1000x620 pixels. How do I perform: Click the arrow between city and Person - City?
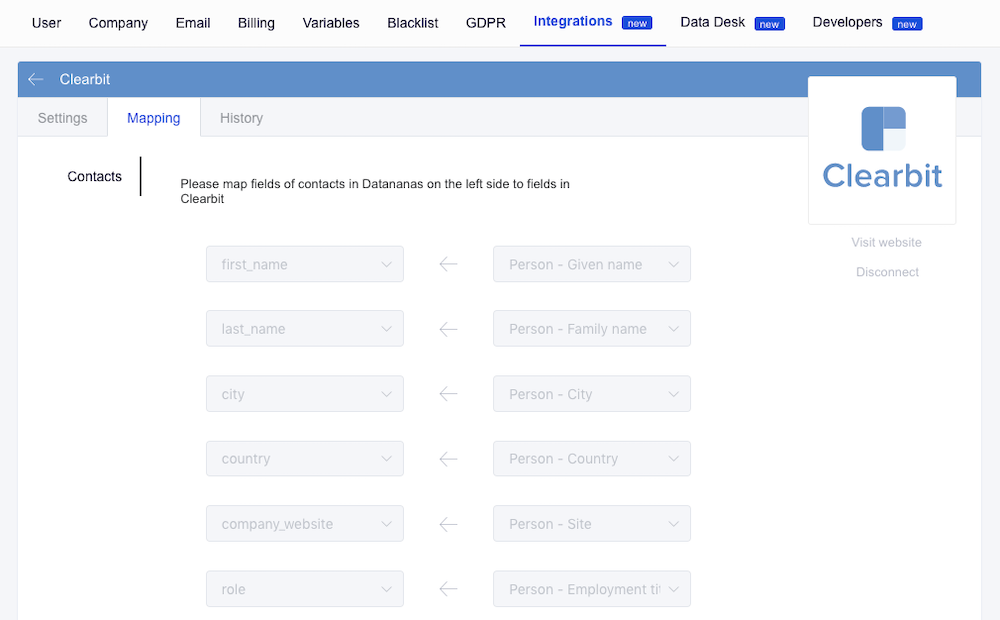click(x=448, y=394)
